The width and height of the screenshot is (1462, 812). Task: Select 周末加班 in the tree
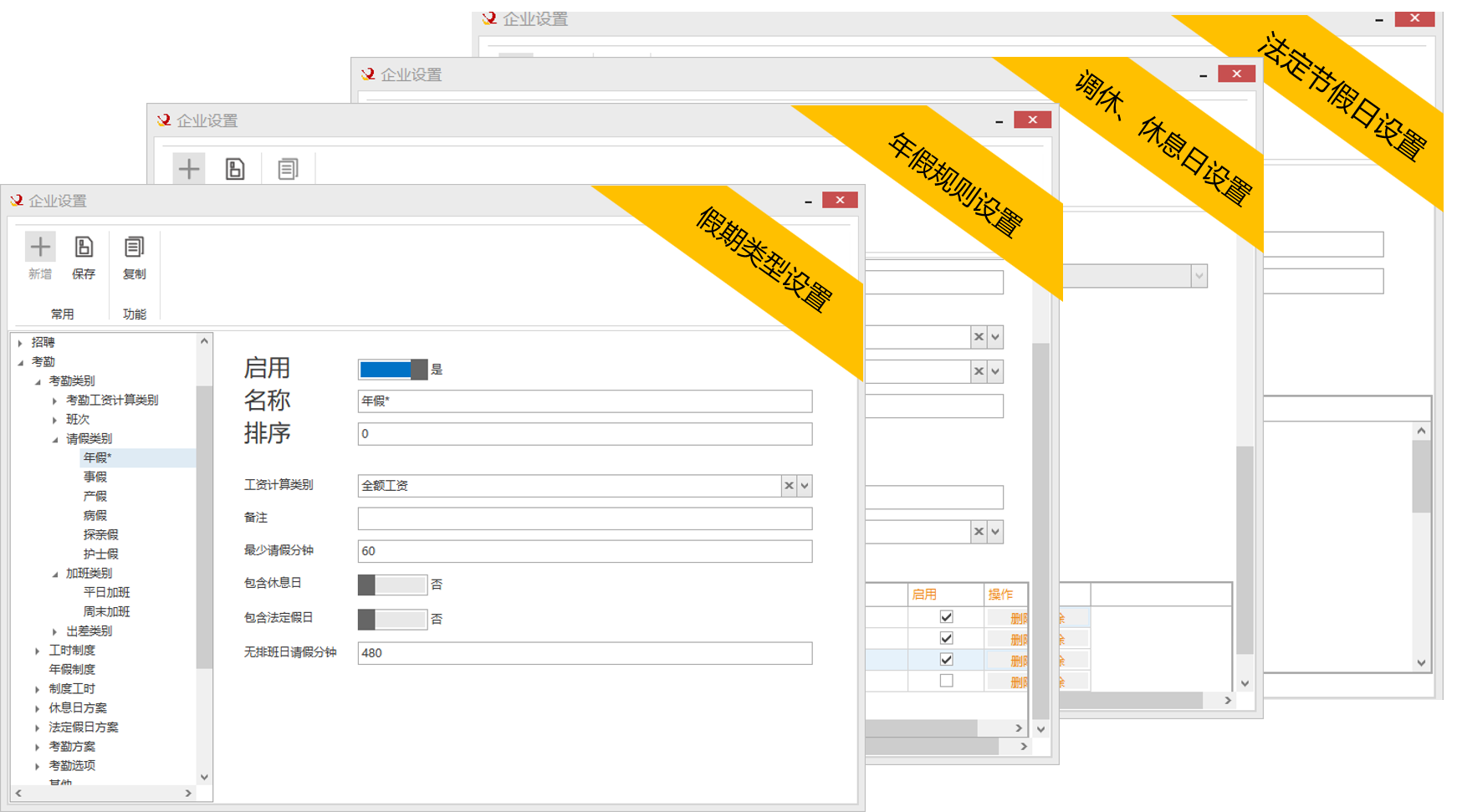pos(106,611)
